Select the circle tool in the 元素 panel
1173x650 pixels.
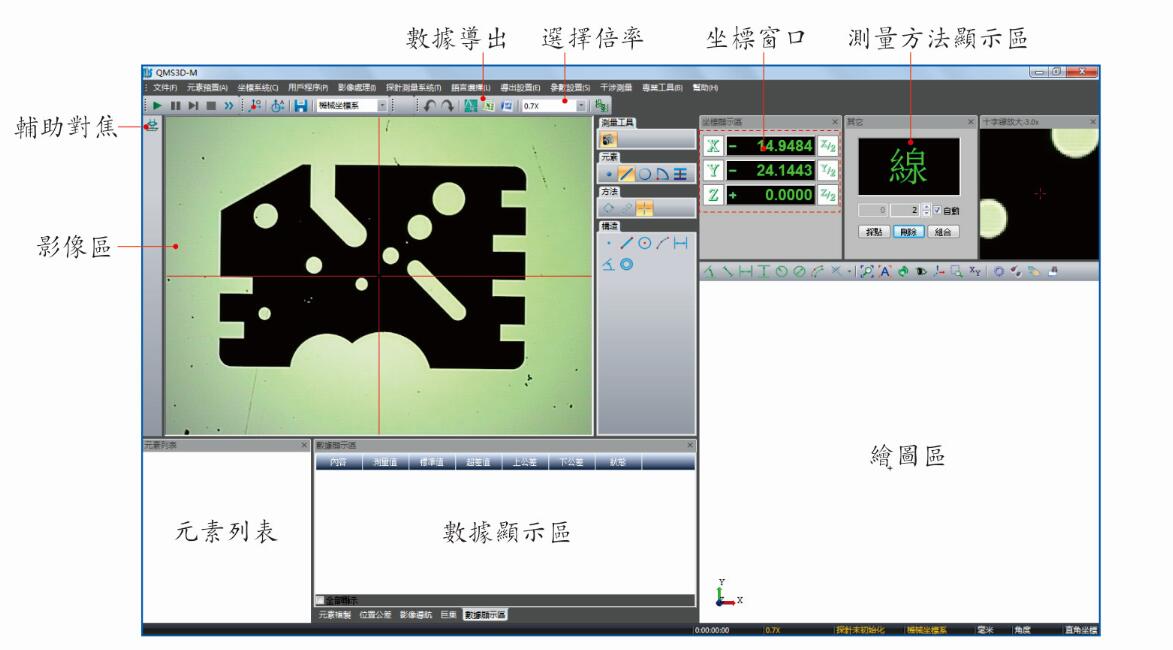[644, 173]
